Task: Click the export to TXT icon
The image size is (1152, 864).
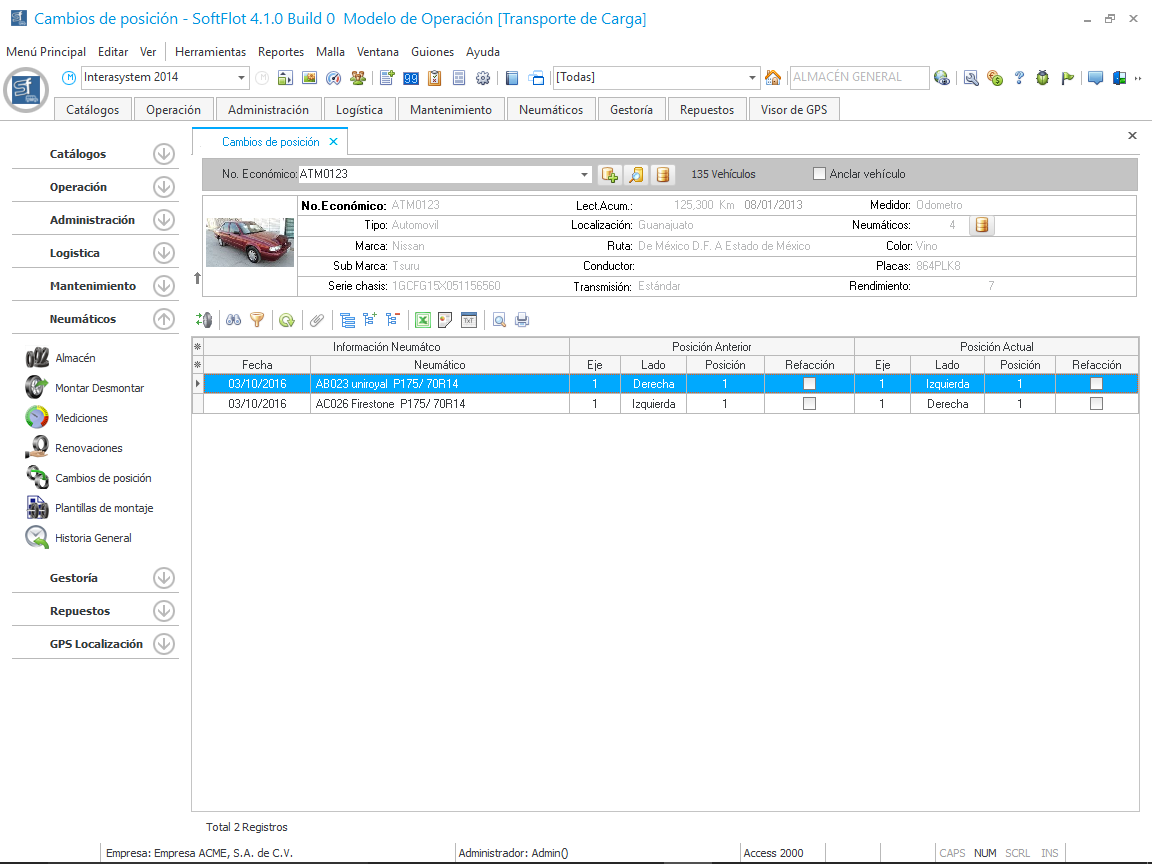Action: (x=467, y=320)
